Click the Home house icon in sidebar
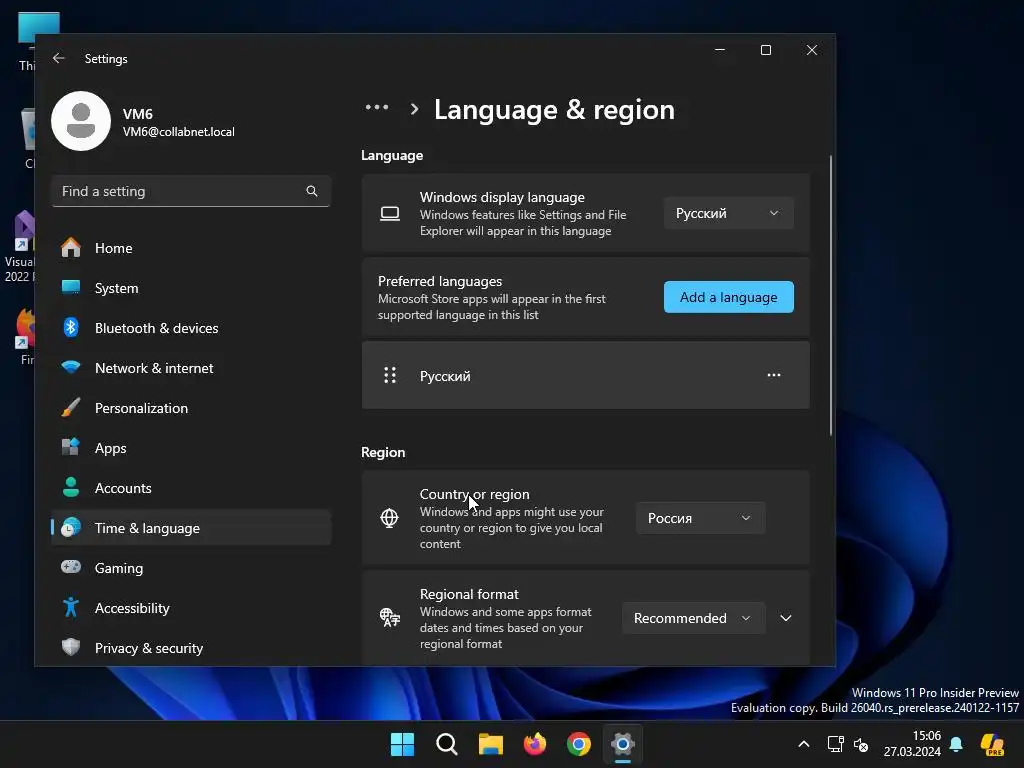The height and width of the screenshot is (768, 1024). (x=71, y=248)
